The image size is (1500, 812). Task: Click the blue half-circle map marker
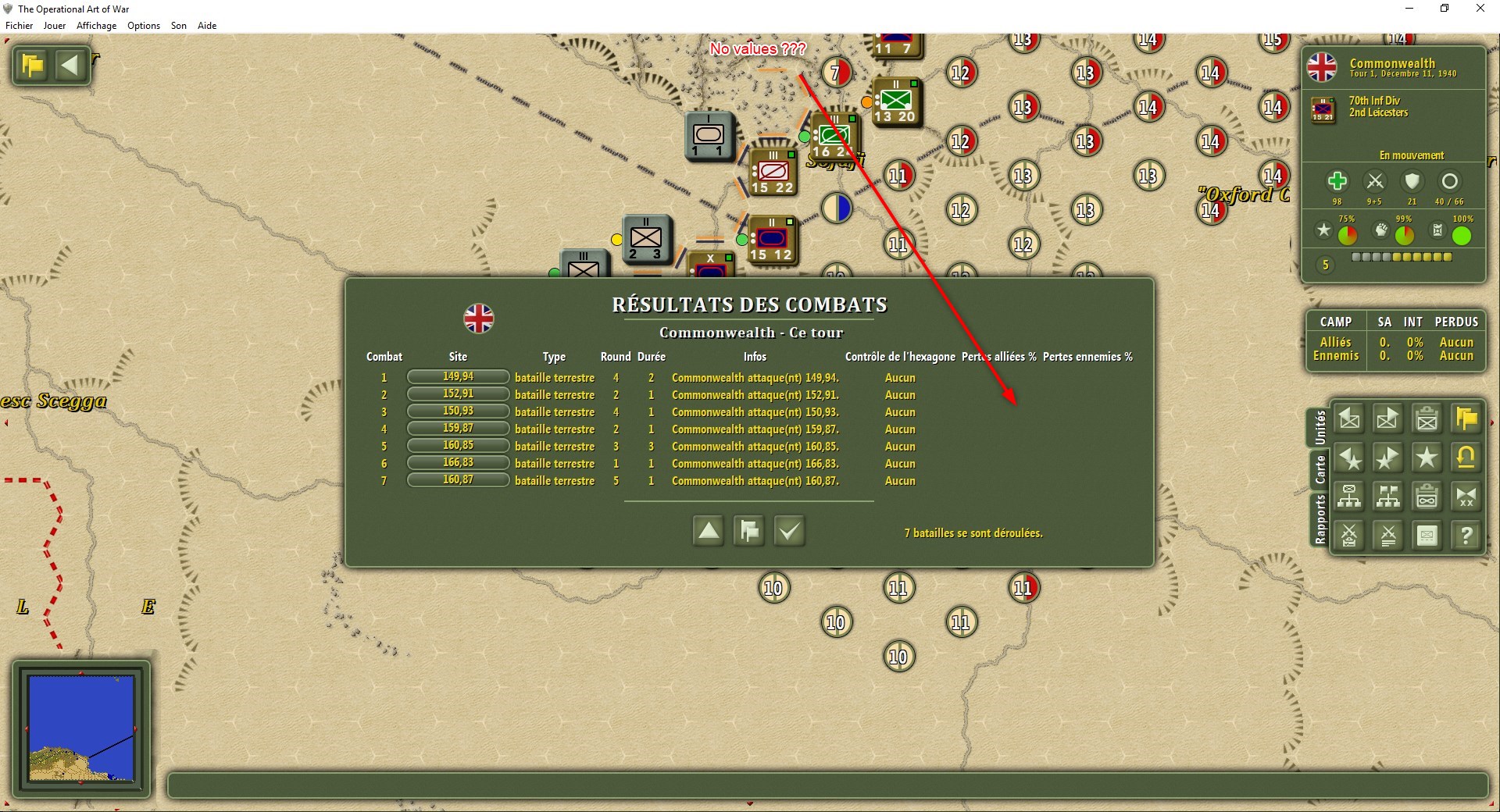(x=836, y=208)
